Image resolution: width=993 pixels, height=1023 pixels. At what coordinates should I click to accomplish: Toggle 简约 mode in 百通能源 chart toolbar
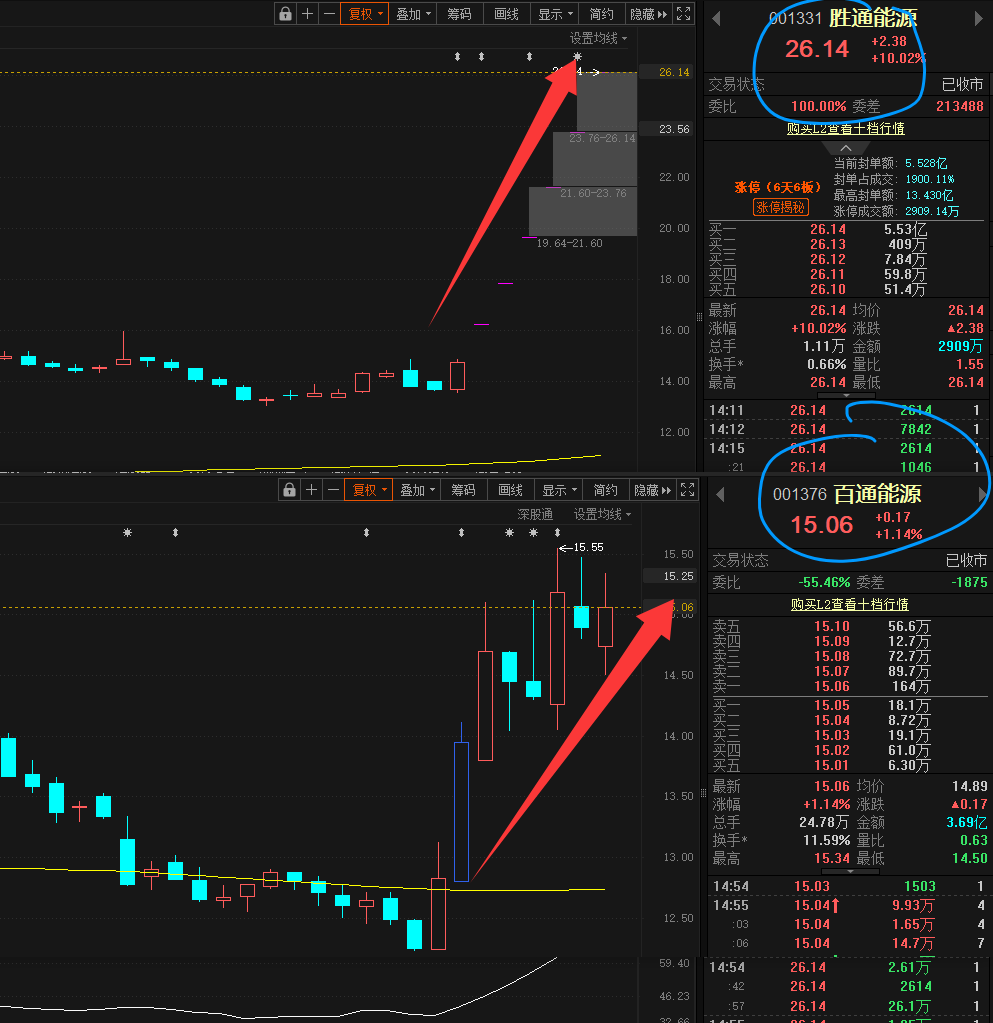[x=605, y=490]
